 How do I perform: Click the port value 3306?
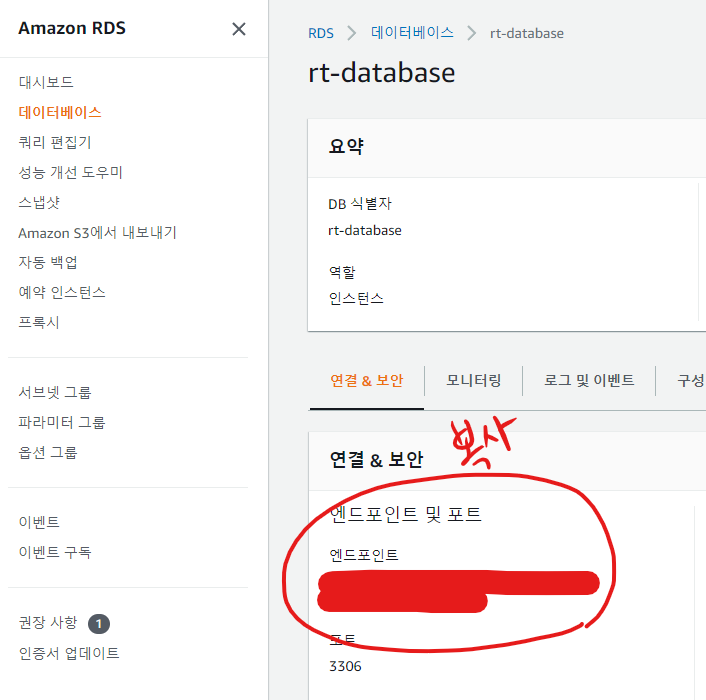[345, 666]
